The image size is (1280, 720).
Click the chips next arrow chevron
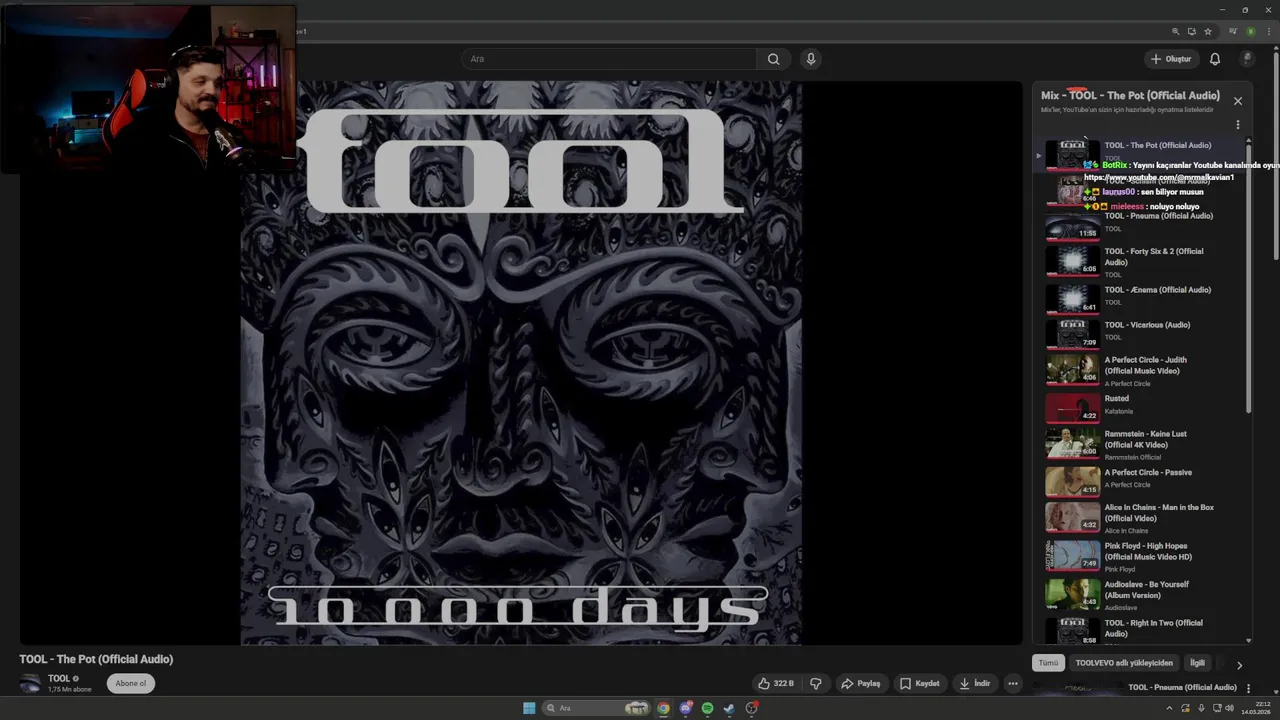[1239, 665]
